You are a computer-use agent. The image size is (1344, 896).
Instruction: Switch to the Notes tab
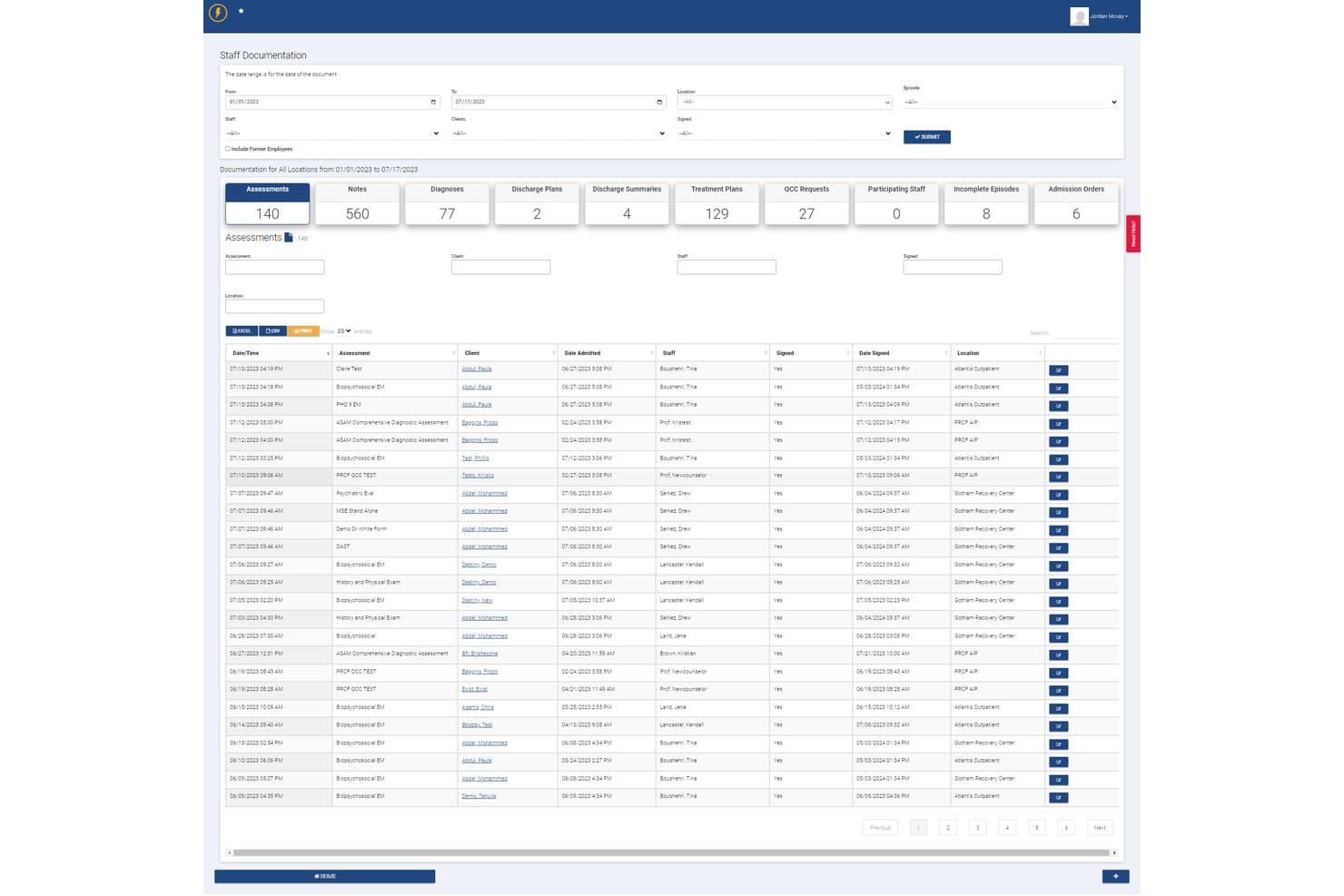(358, 204)
